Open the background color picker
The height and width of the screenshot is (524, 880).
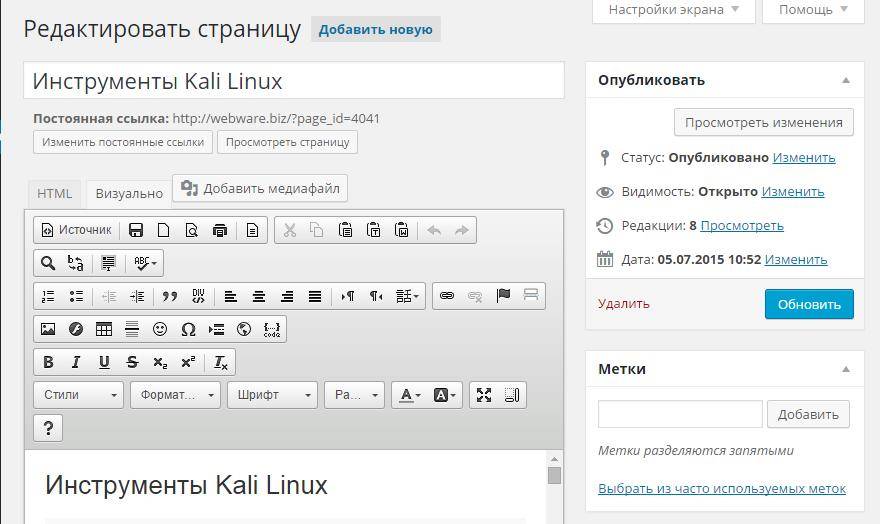coord(445,395)
